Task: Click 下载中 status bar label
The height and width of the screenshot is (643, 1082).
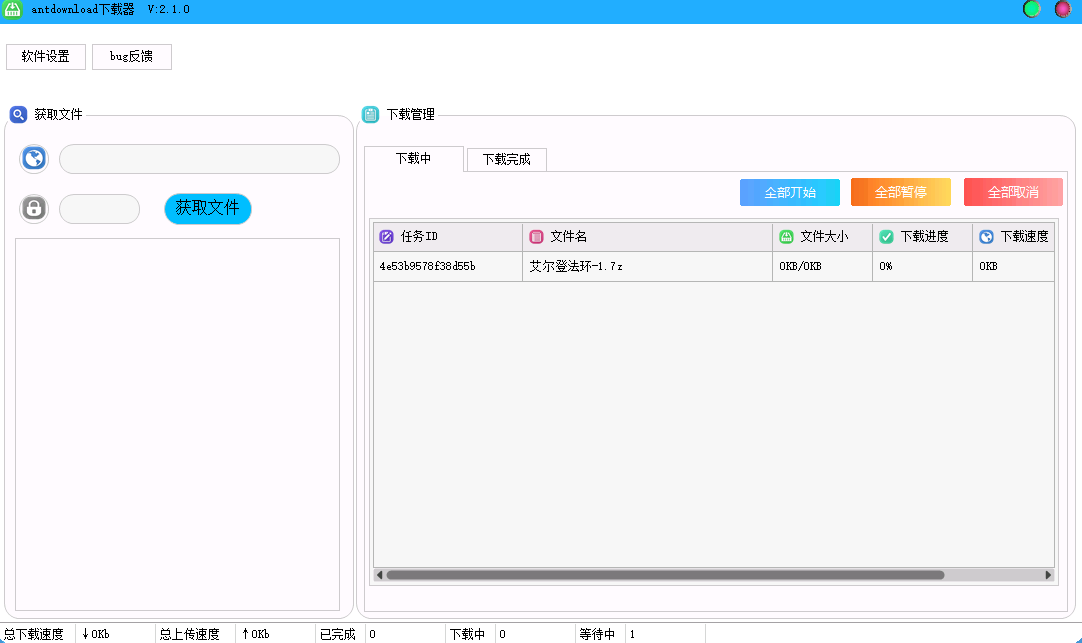Action: 467,634
